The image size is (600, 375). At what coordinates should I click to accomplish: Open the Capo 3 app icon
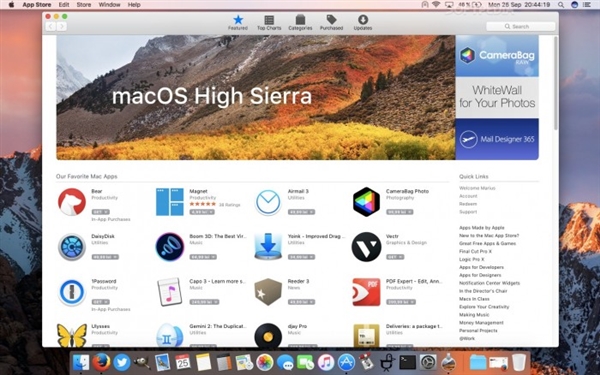pyautogui.click(x=170, y=292)
